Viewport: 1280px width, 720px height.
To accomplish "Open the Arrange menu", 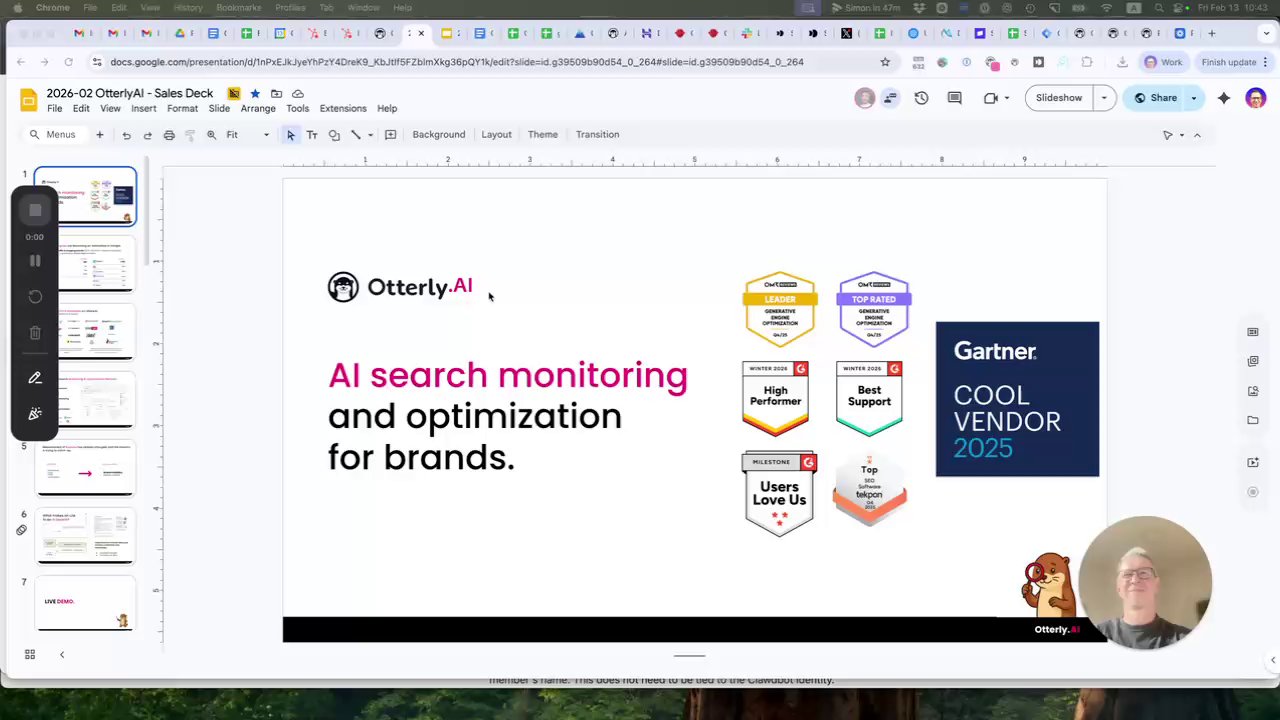I will coord(258,108).
